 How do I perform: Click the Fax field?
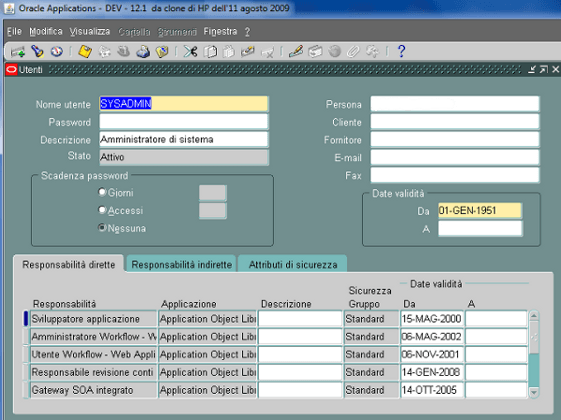click(x=455, y=175)
